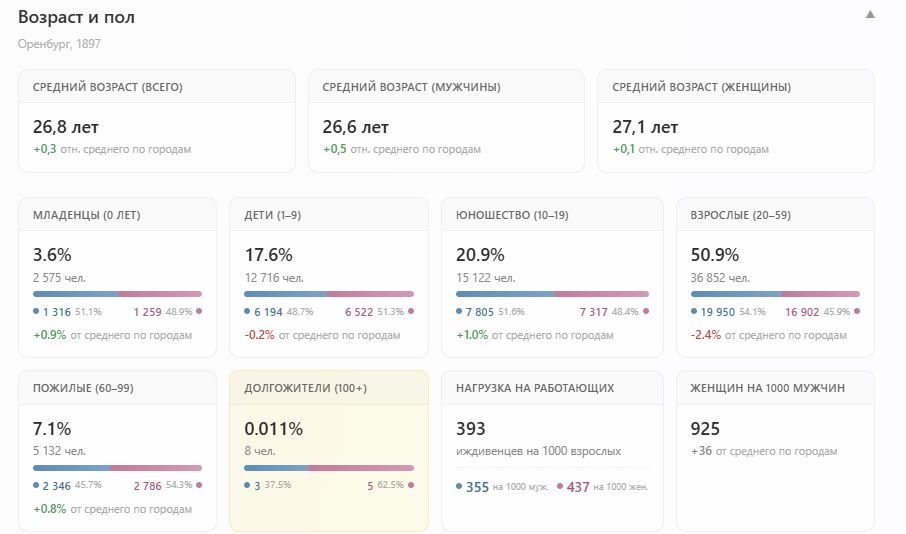The image size is (906, 534).
Task: Click the gender ratio bar in Взрослые card
Action: (x=775, y=294)
